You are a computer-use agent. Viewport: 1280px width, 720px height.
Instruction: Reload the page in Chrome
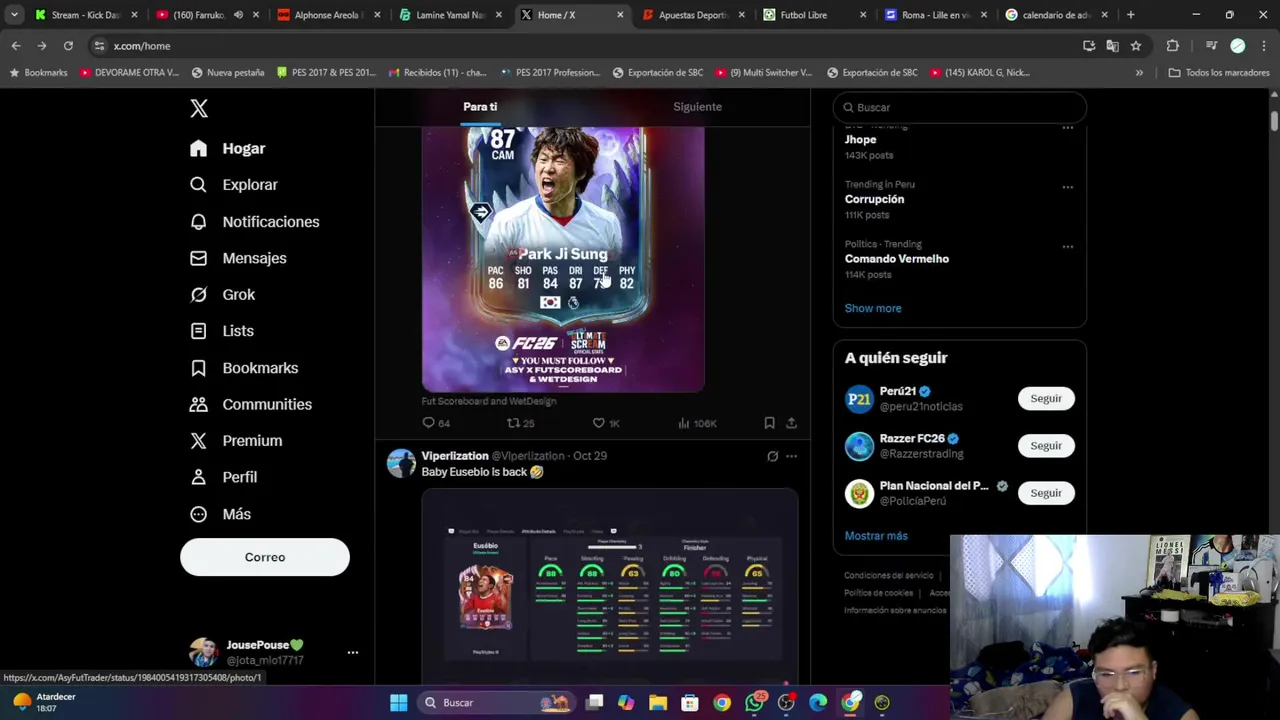(68, 46)
